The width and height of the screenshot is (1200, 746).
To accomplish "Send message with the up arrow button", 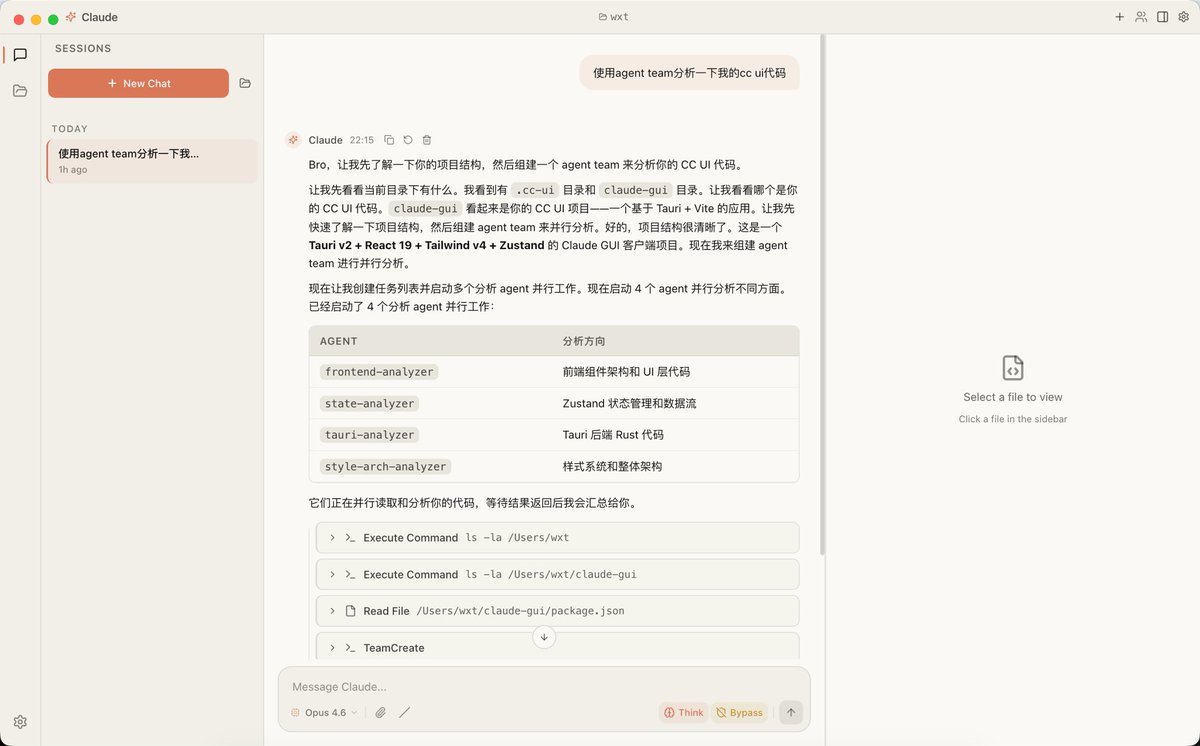I will [x=791, y=713].
